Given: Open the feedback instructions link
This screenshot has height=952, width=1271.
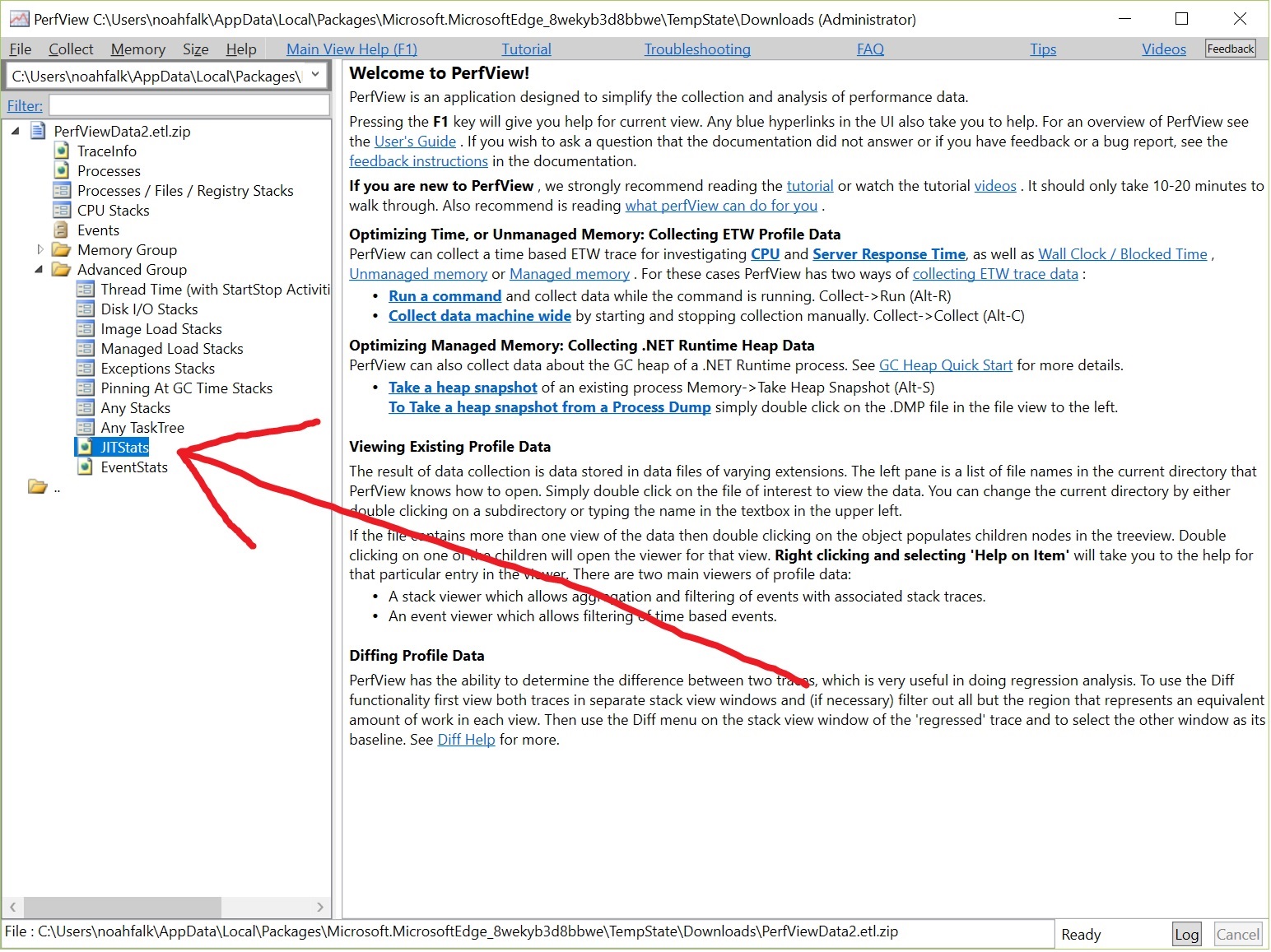Looking at the screenshot, I should (418, 161).
